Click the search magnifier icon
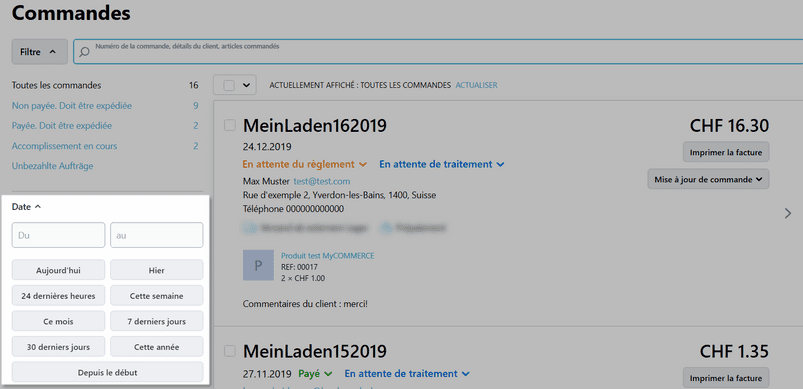 coord(84,52)
